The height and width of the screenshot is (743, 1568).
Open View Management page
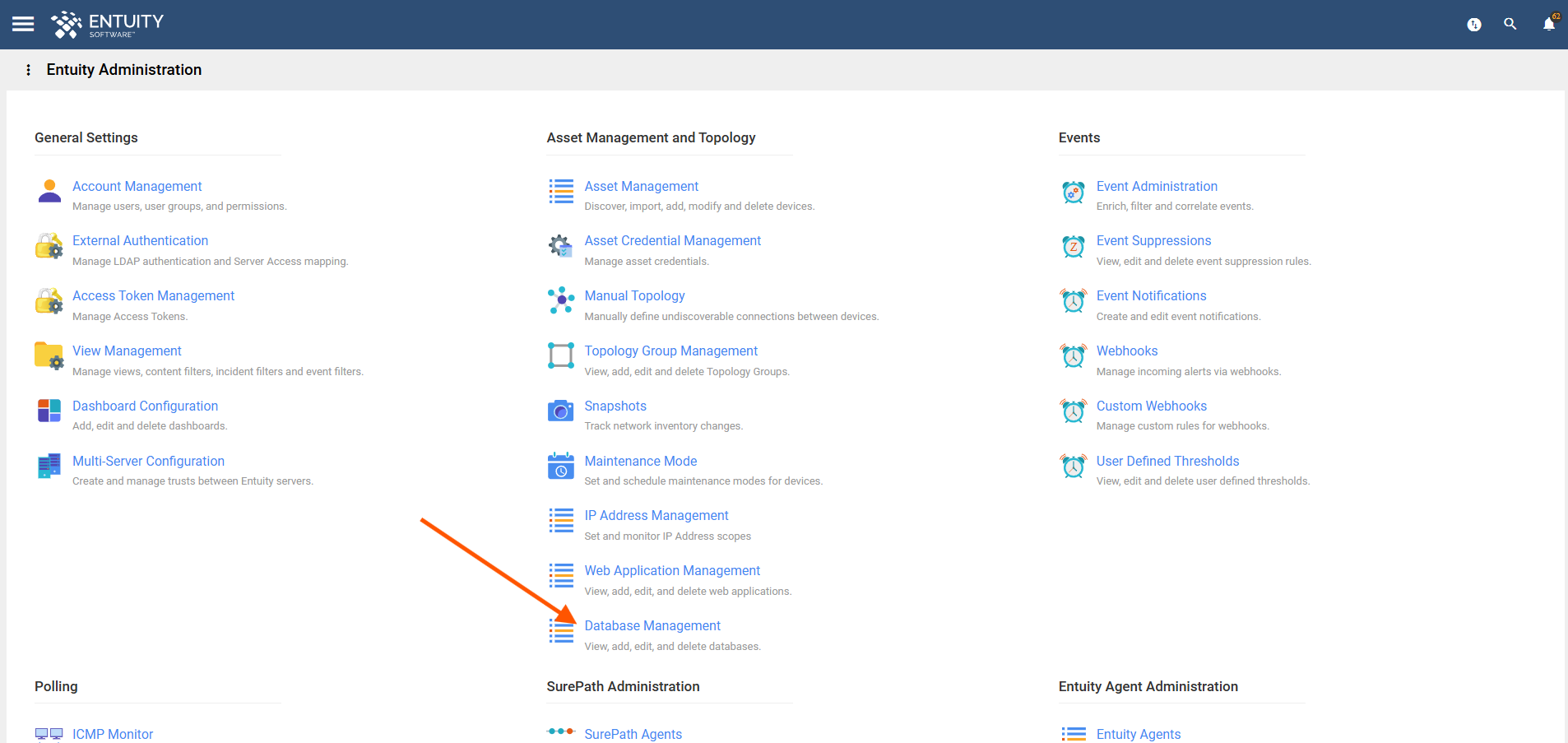pos(127,351)
